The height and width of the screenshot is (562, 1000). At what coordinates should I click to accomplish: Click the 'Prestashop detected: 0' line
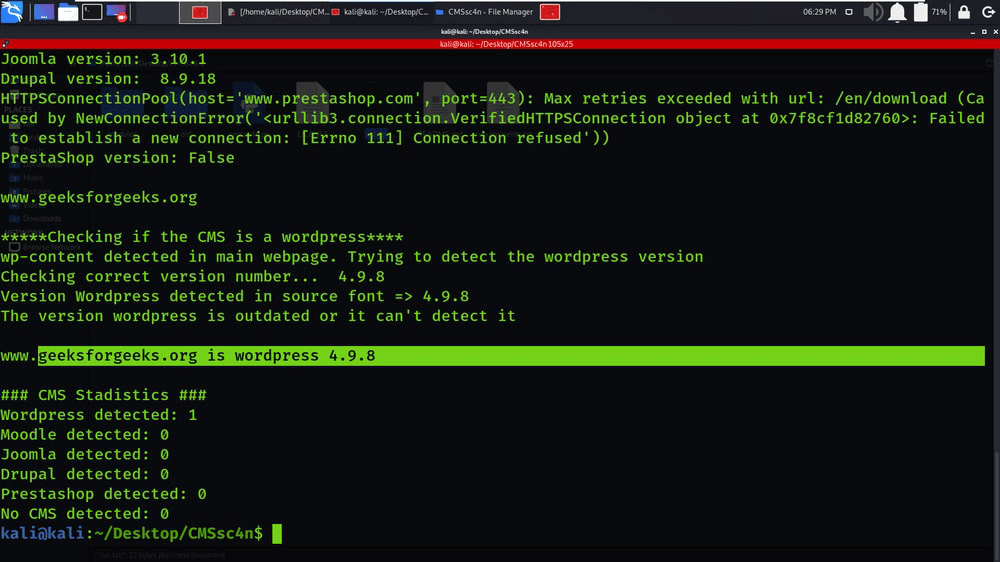103,494
